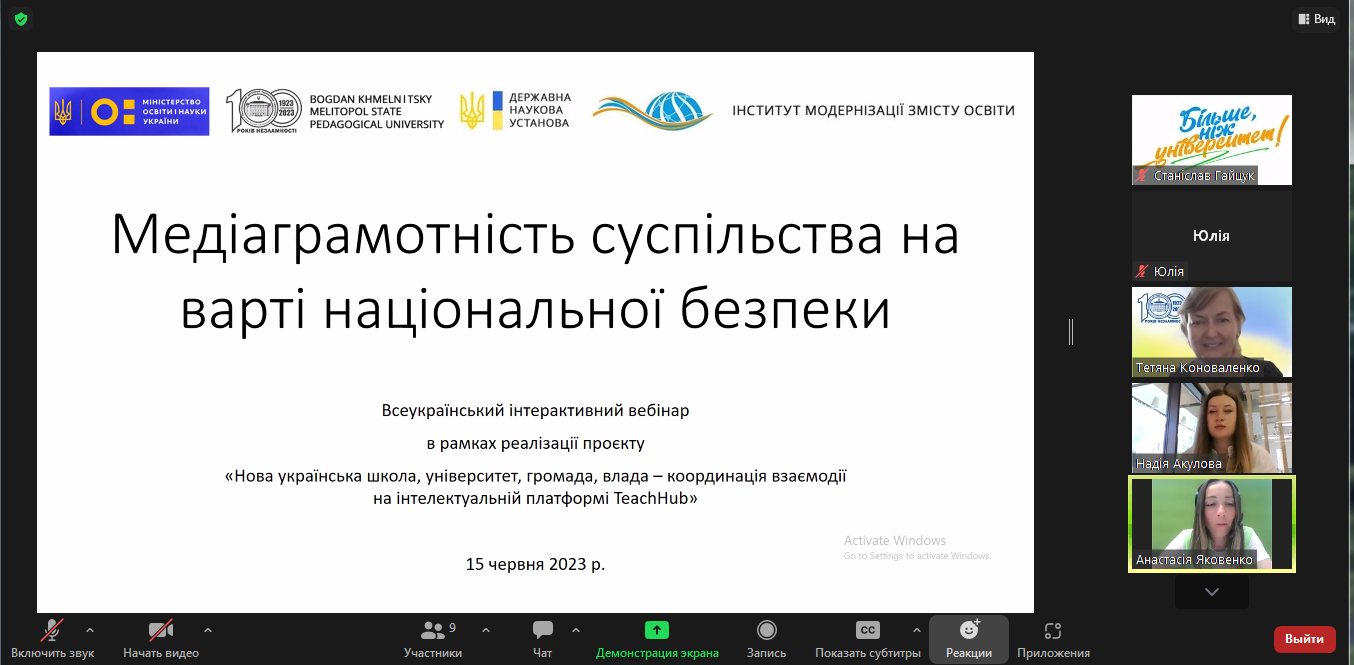1354x665 pixels.
Task: Open the Вид view menu
Action: click(x=1315, y=19)
